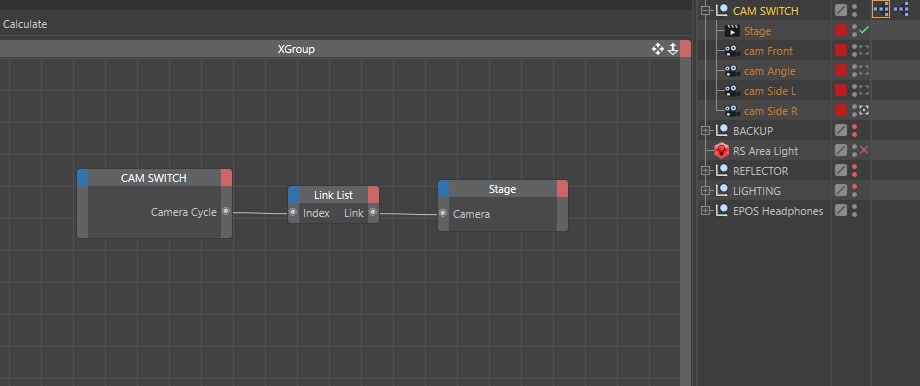Click the red XGroup output corner

[x=685, y=49]
